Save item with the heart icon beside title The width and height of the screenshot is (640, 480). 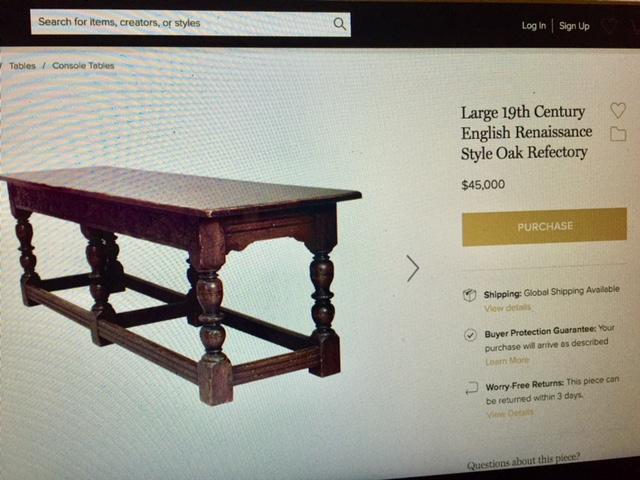pos(618,110)
